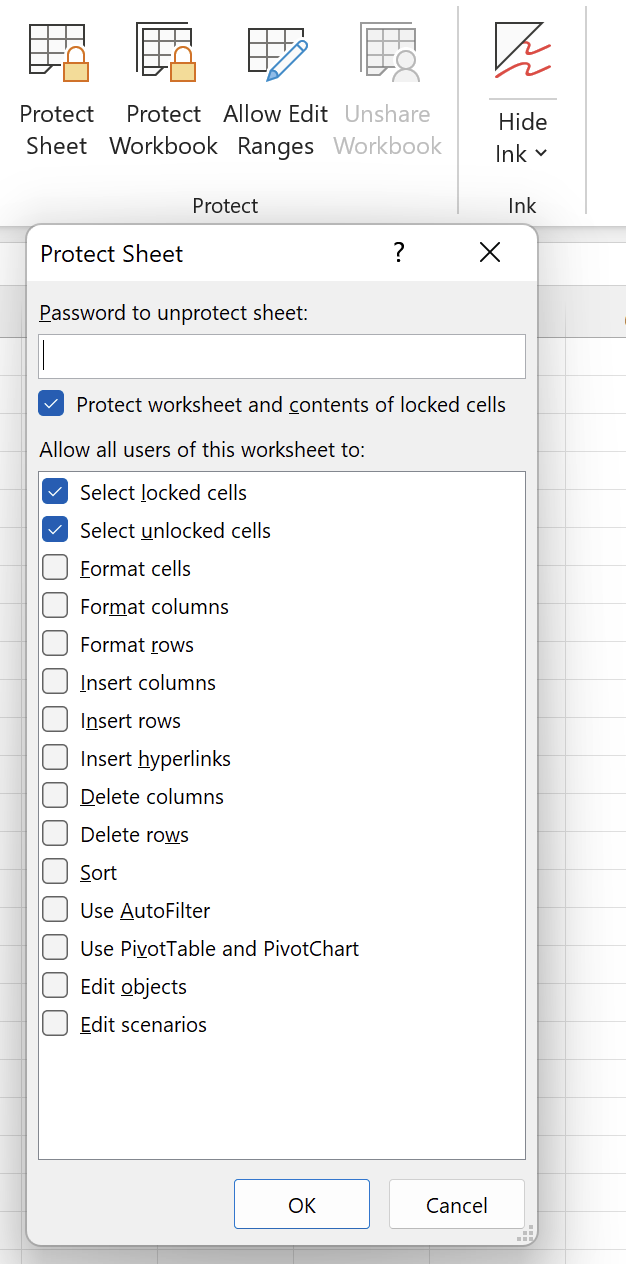Open the dialog help question mark
The height and width of the screenshot is (1264, 626).
[398, 253]
